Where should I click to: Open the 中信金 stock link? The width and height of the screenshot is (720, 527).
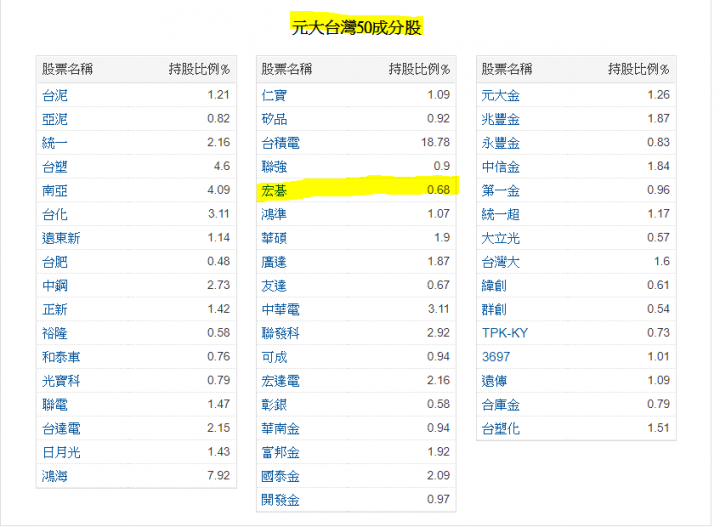(501, 167)
